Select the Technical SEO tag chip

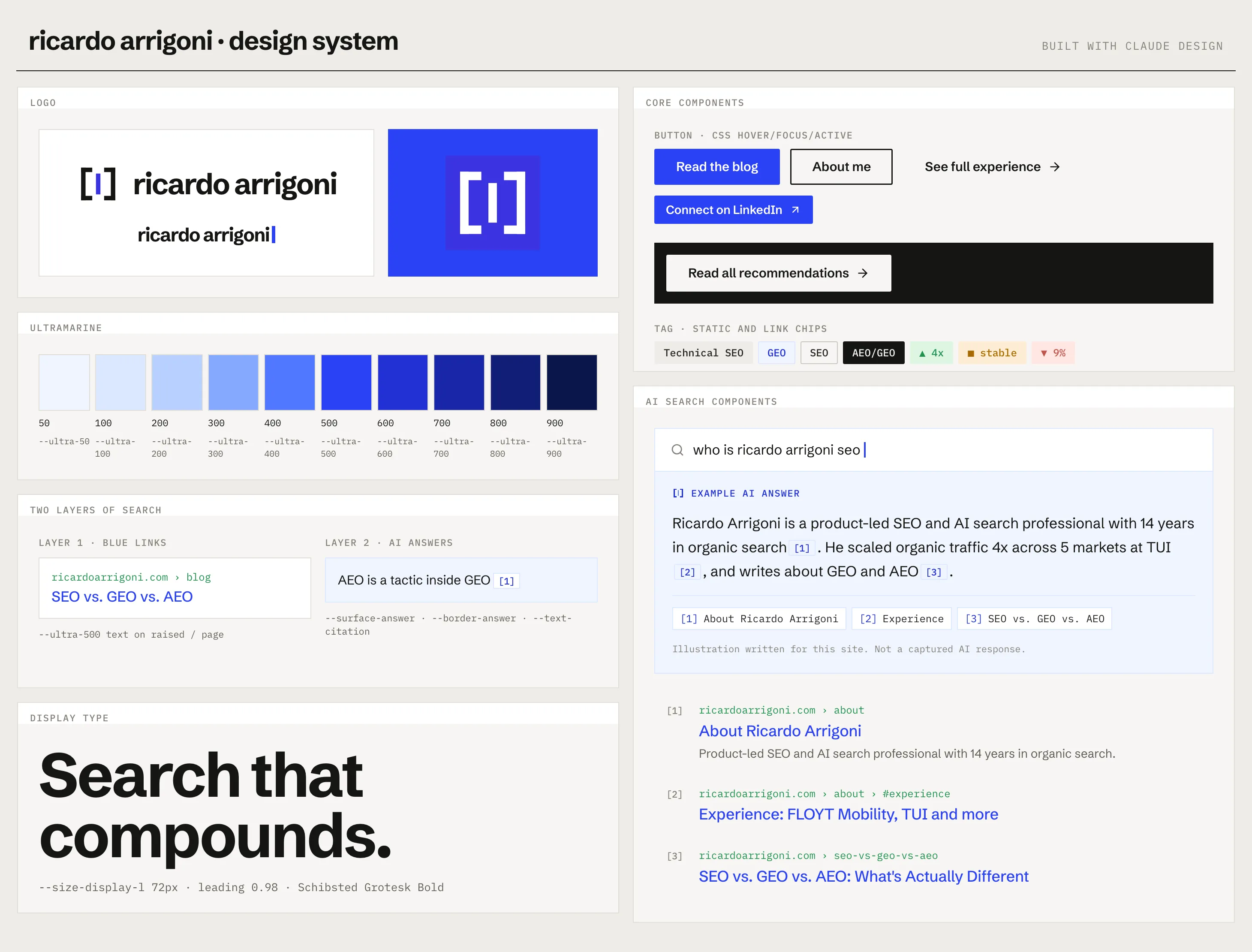click(703, 353)
